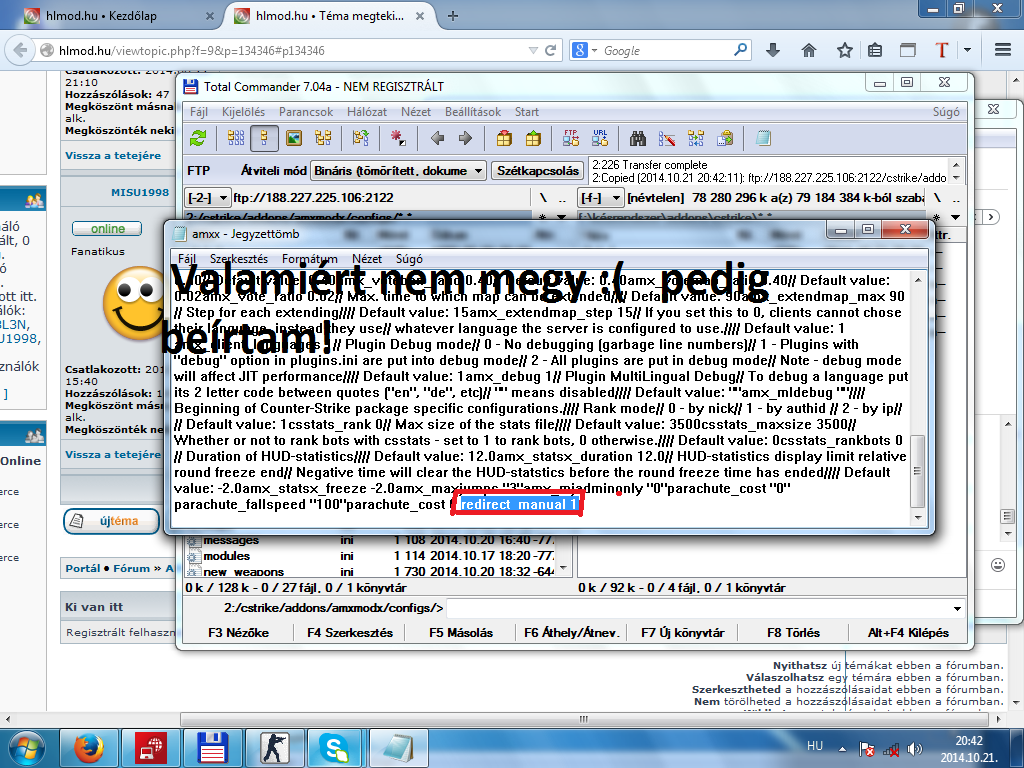
Task: Click F8 Törlés delete button
Action: pyautogui.click(x=793, y=632)
